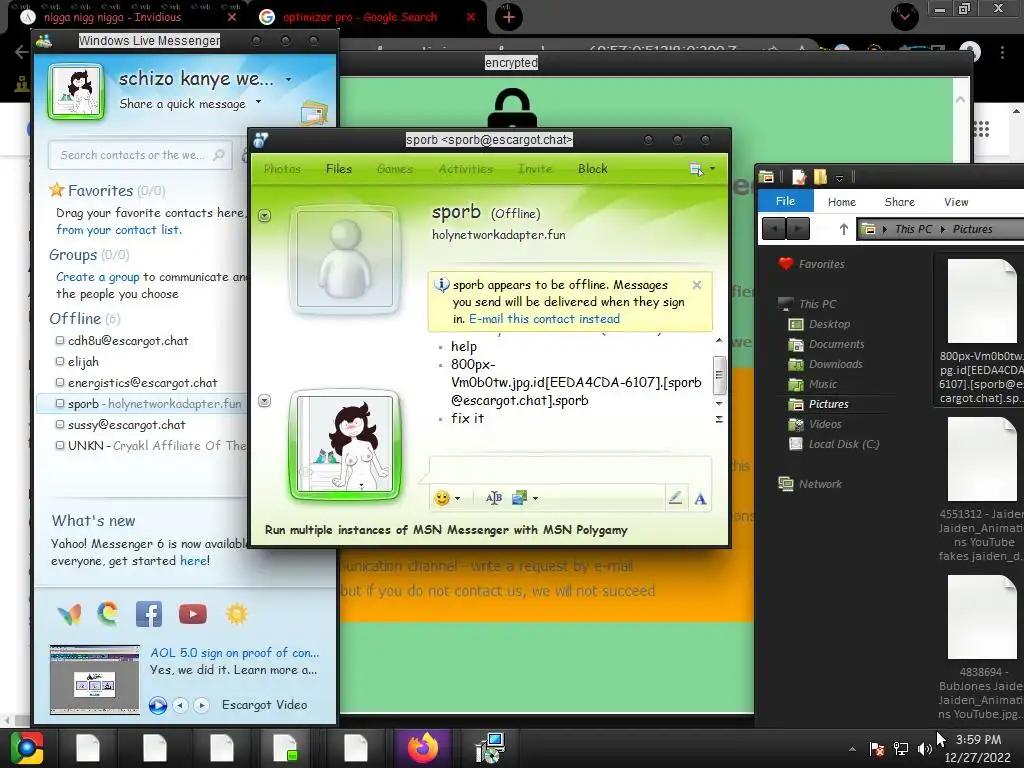Open the butterfly MSN icon in Messenger footer
Image resolution: width=1024 pixels, height=768 pixels.
[x=70, y=614]
